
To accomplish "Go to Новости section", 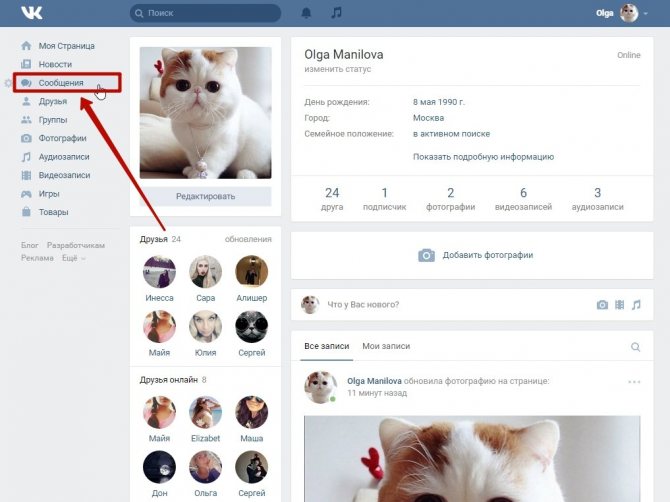I will [x=55, y=64].
